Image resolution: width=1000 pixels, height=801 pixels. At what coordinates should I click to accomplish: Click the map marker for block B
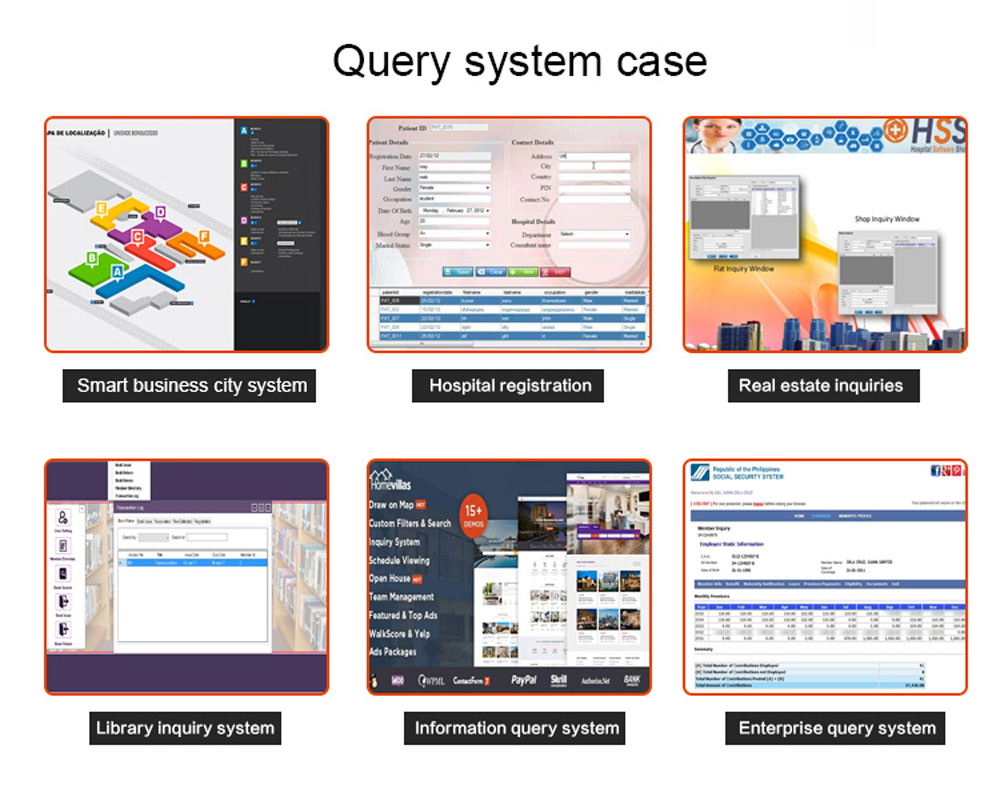[92, 258]
